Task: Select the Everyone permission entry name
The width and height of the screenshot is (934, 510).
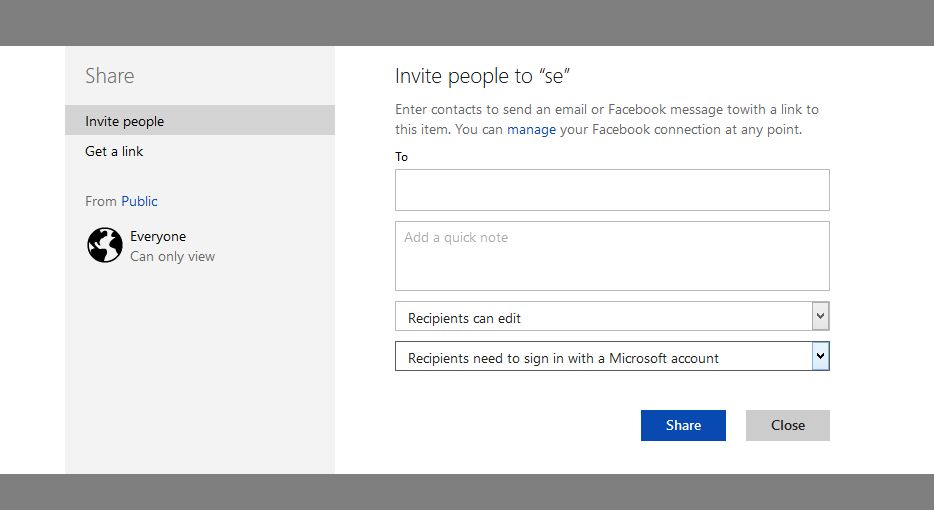Action: pos(158,236)
